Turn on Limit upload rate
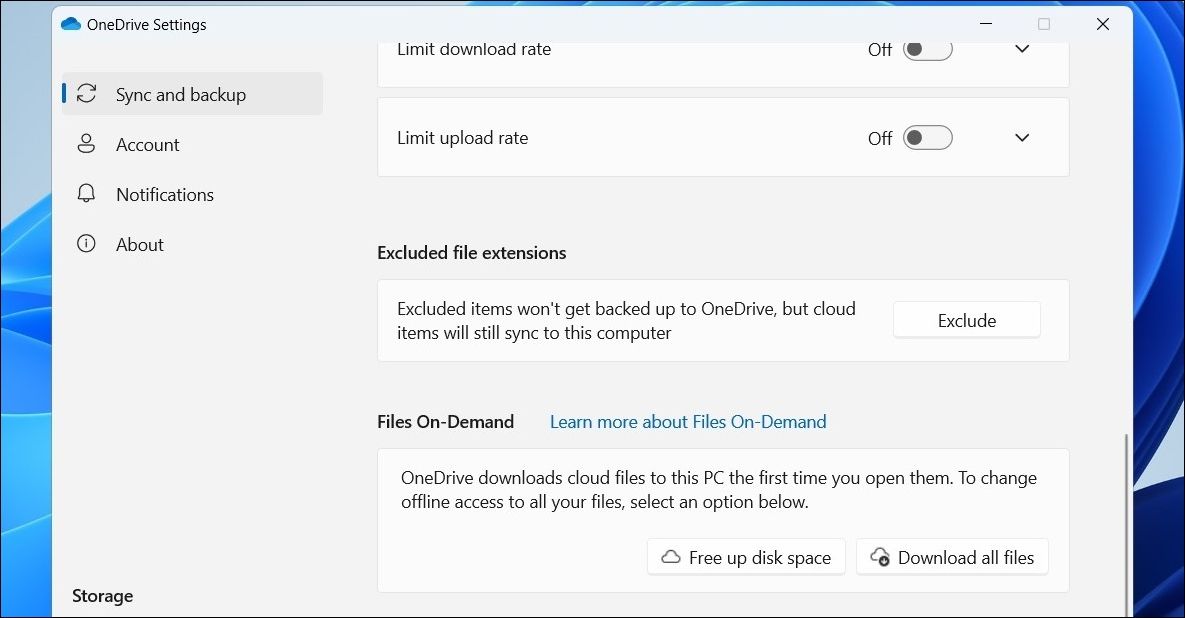The width and height of the screenshot is (1185, 618). pos(927,137)
